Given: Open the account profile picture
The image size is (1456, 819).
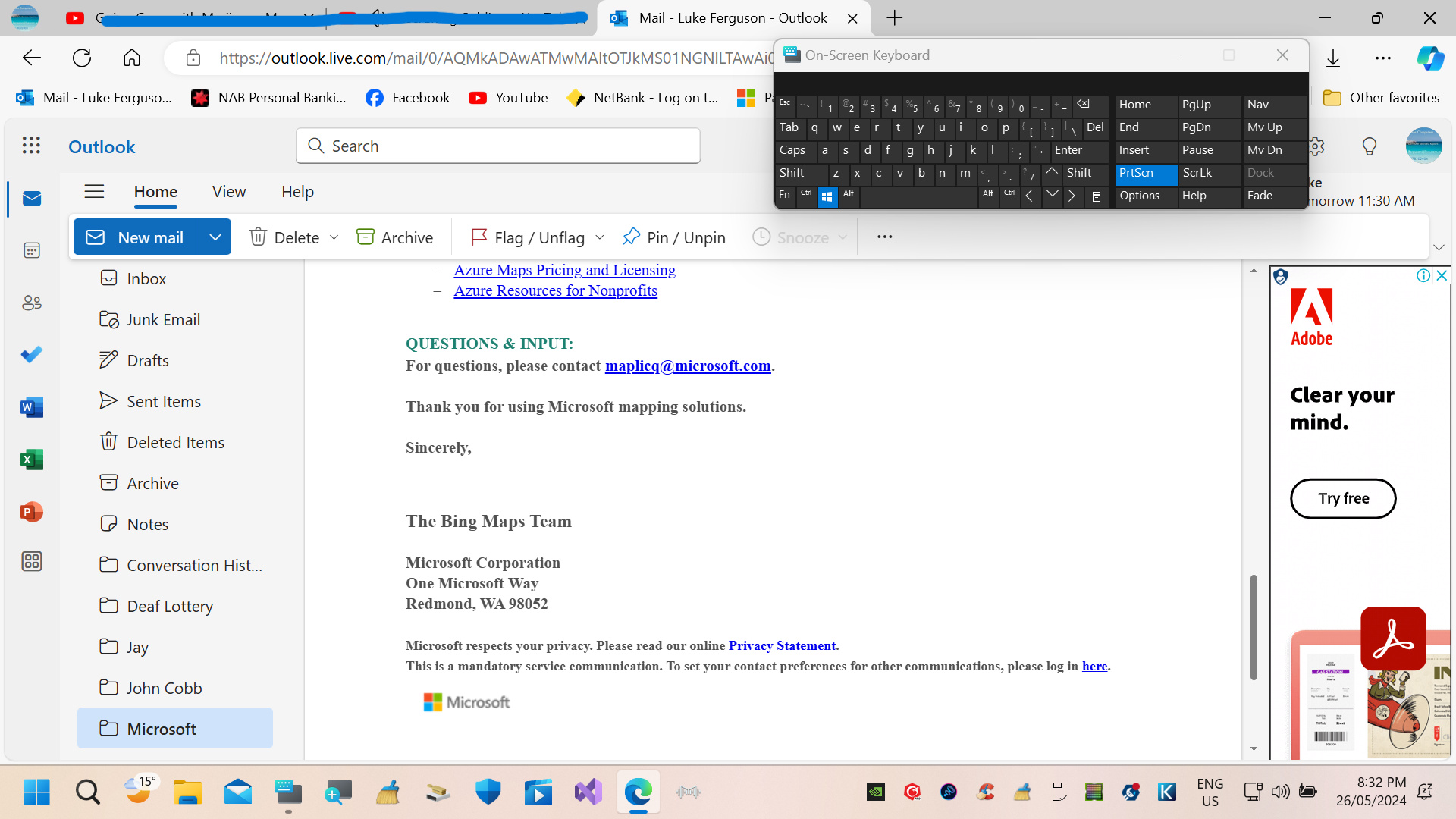Looking at the screenshot, I should coord(1423,146).
